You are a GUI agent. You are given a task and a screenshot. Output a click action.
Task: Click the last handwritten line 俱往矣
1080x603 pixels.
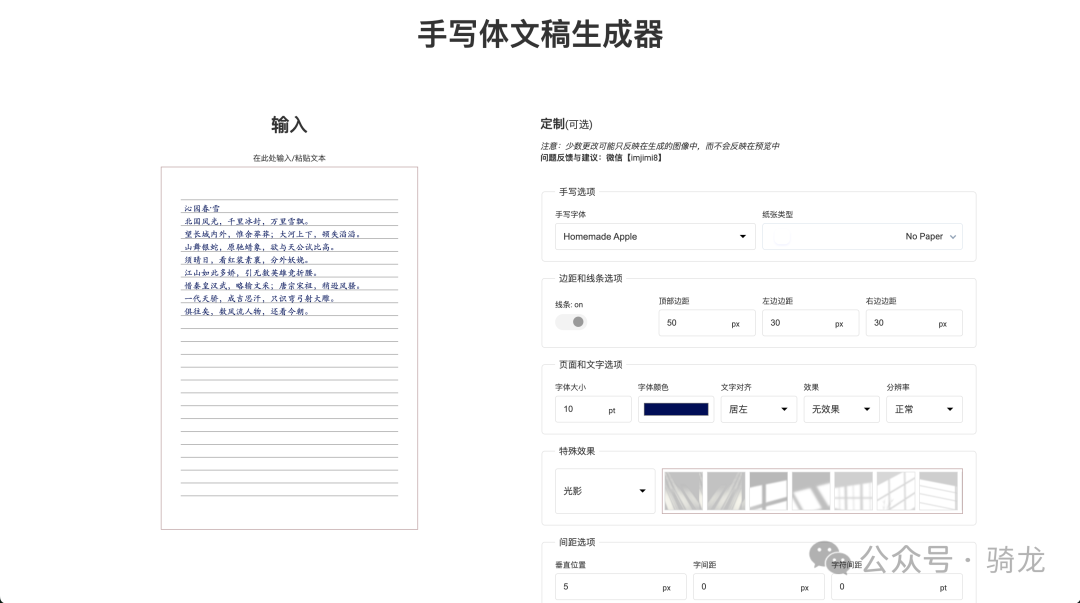247,311
